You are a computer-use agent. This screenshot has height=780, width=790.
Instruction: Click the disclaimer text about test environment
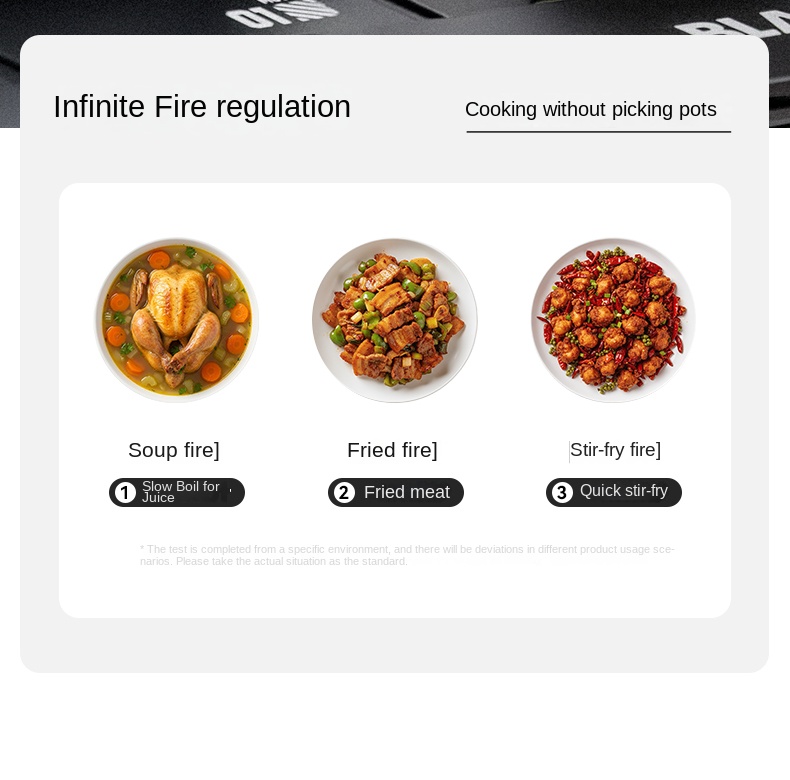coord(407,555)
